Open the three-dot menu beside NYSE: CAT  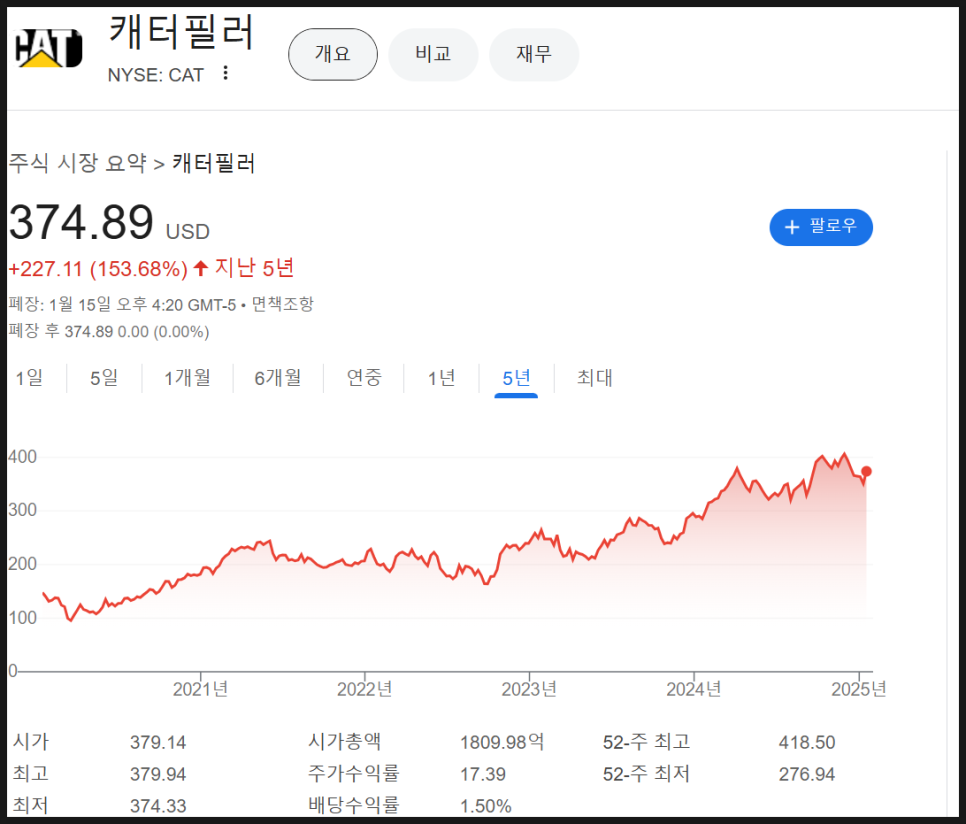click(x=225, y=73)
